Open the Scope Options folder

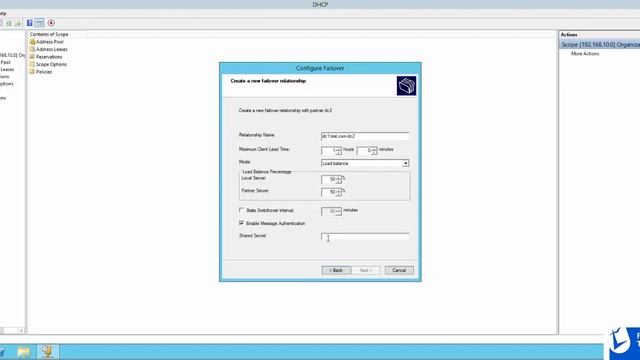tap(48, 64)
